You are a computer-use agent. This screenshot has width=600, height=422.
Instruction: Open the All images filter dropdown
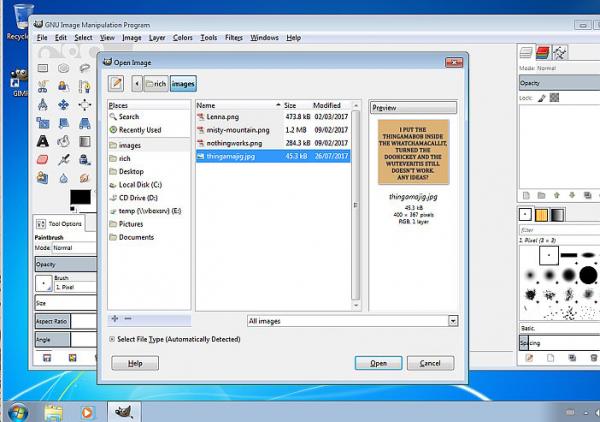point(352,321)
